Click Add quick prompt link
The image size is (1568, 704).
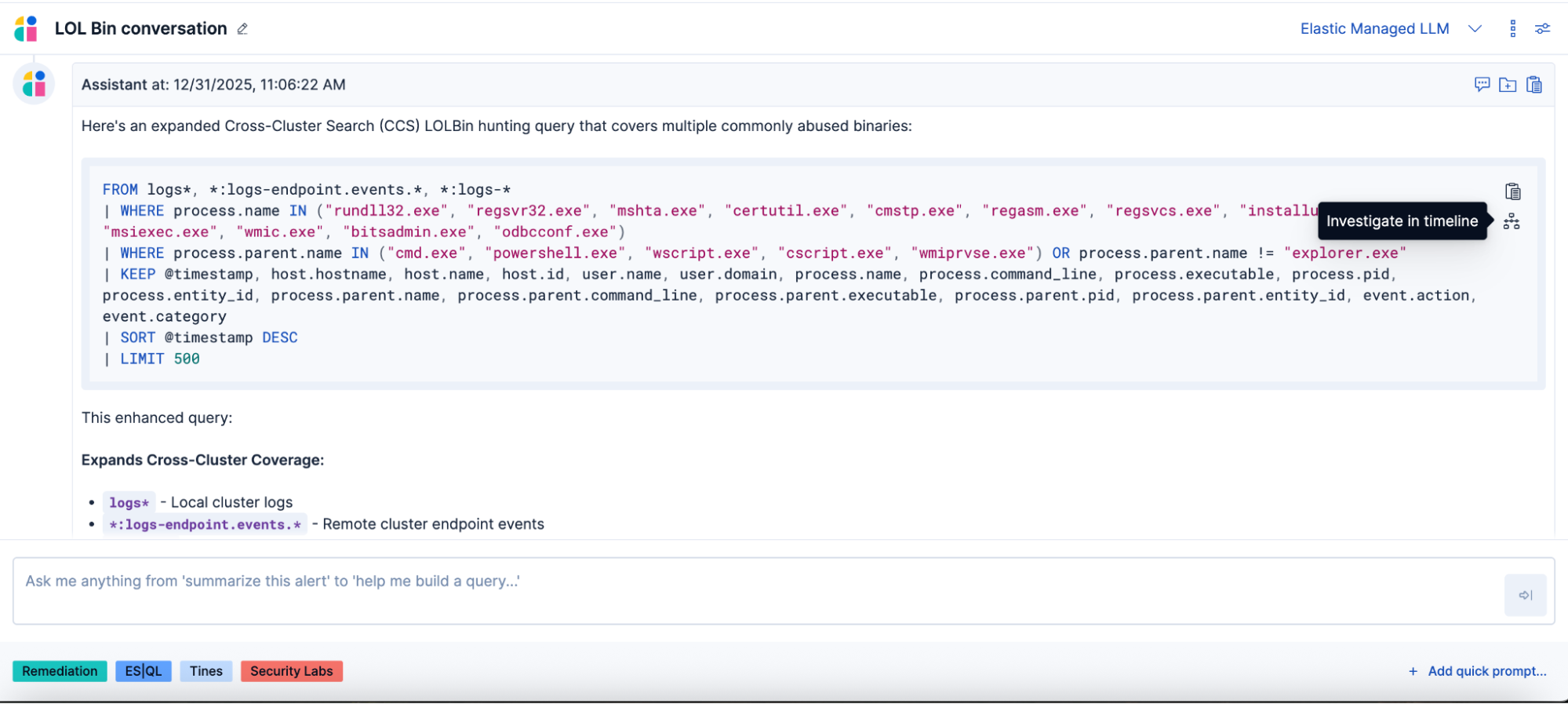pyautogui.click(x=1477, y=671)
